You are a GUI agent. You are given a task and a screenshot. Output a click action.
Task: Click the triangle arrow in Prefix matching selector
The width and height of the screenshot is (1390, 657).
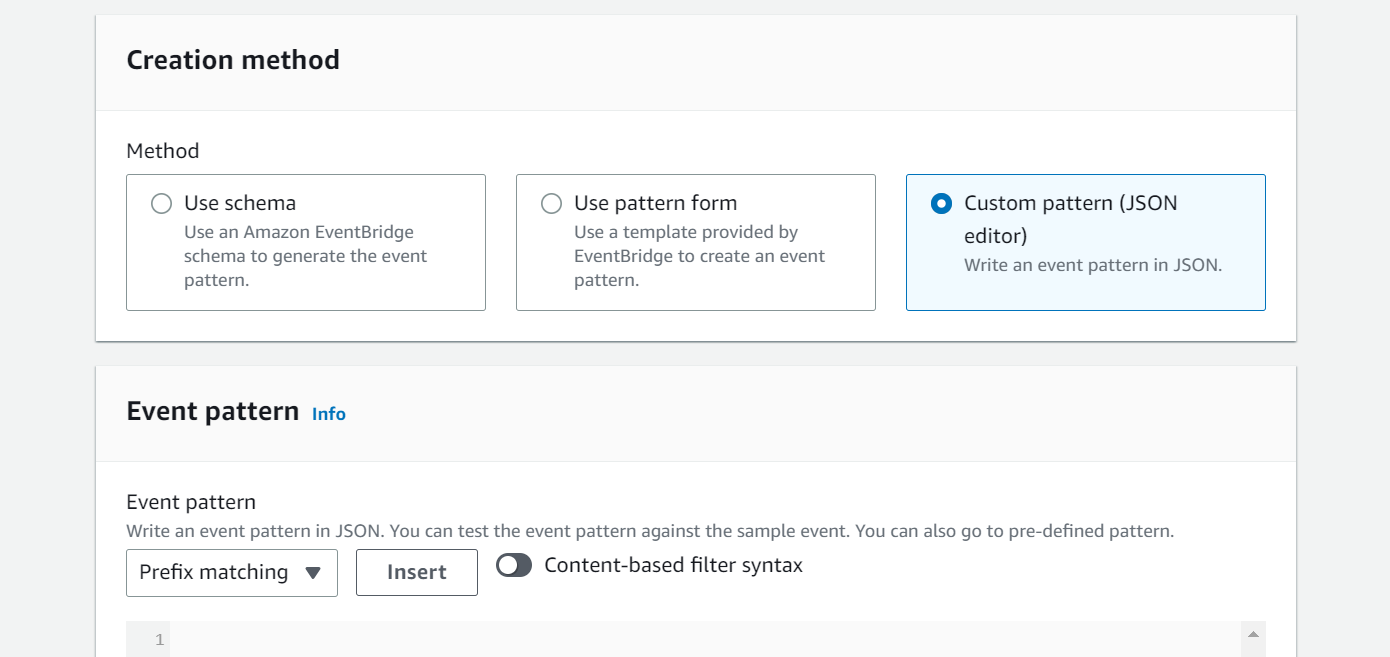tap(313, 573)
